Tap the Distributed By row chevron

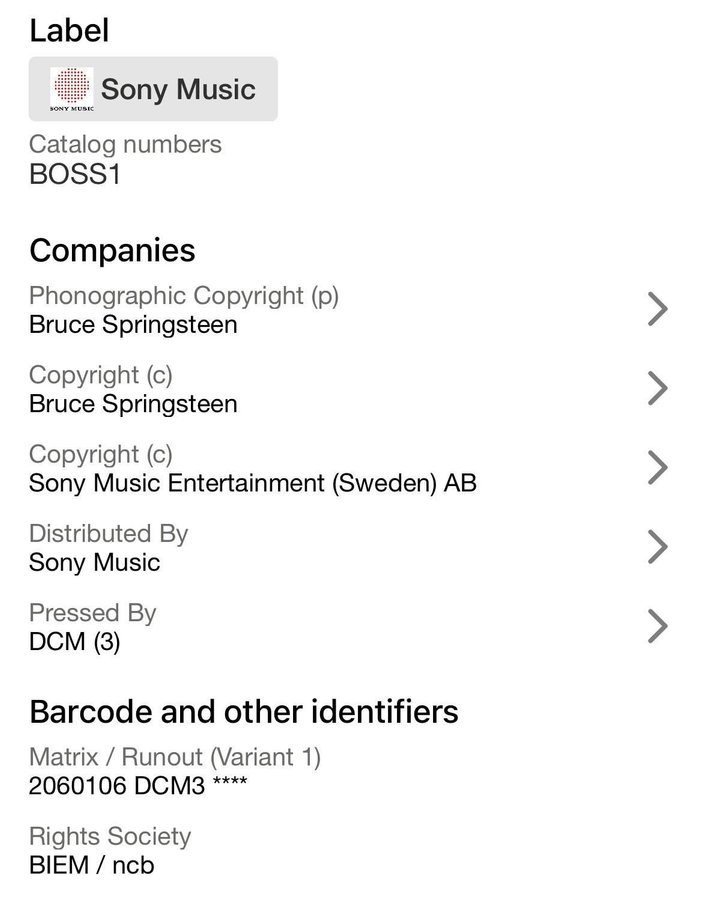tap(657, 546)
